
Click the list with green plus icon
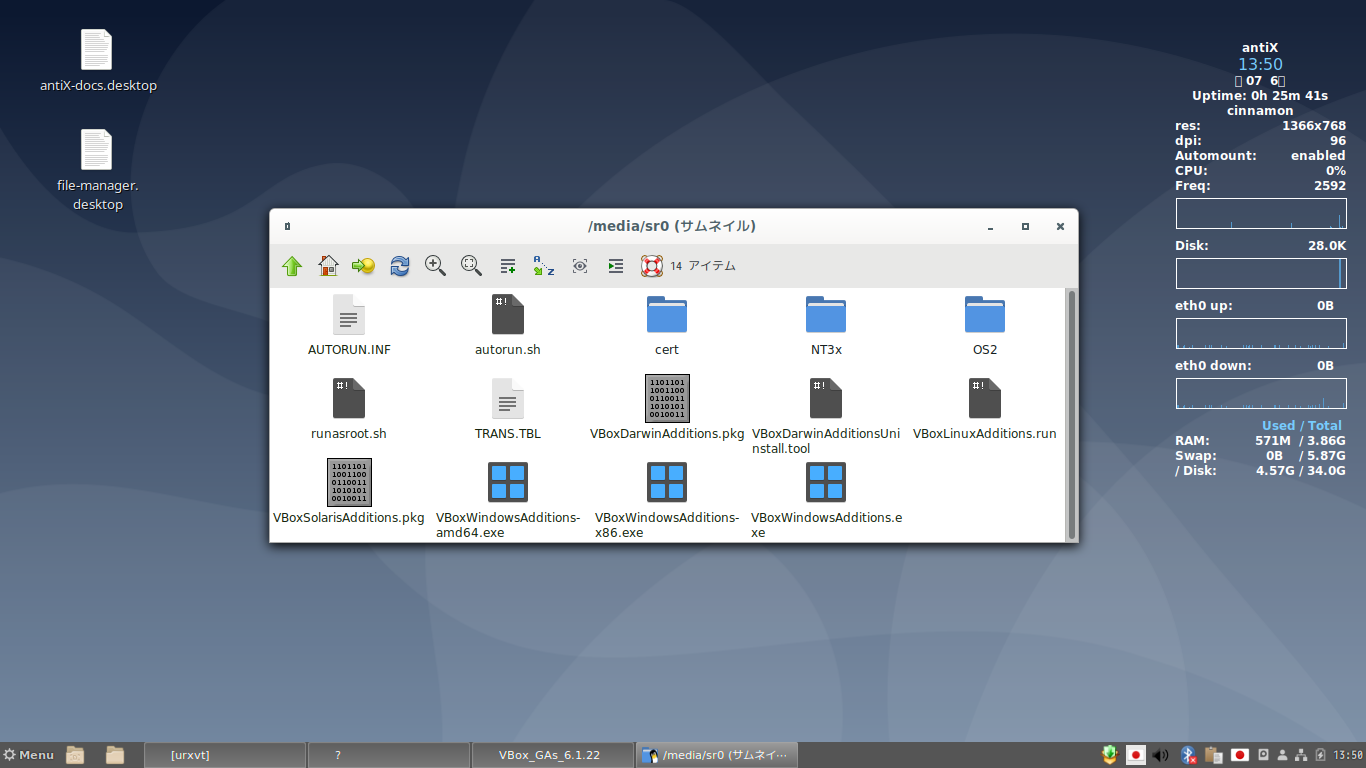[x=508, y=266]
